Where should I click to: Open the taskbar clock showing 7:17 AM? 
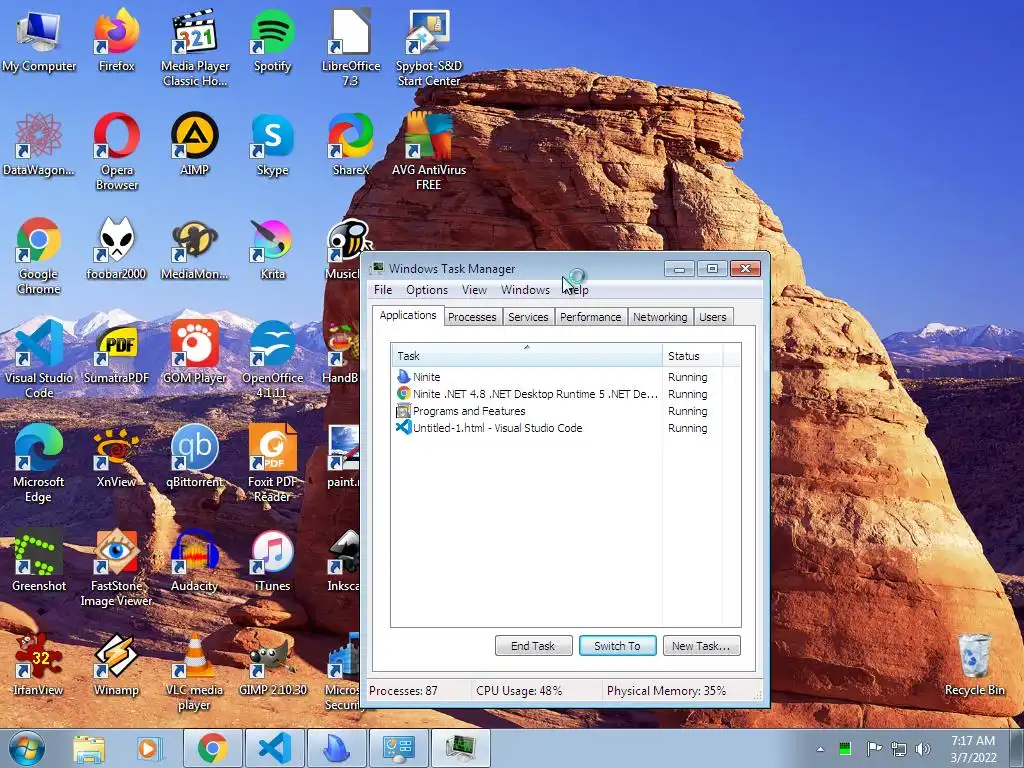pyautogui.click(x=973, y=749)
